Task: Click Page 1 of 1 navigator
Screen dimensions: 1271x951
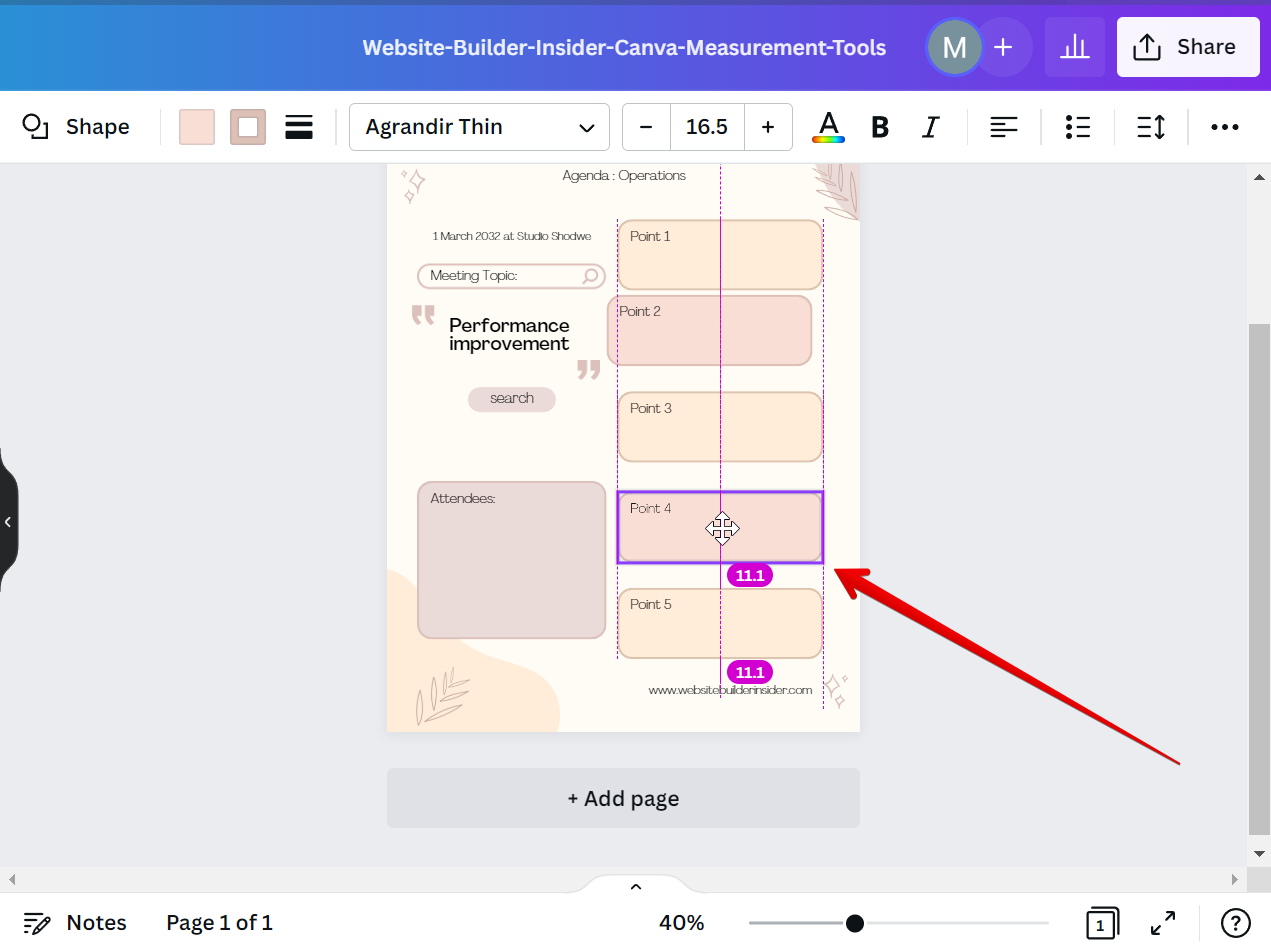Action: click(219, 922)
